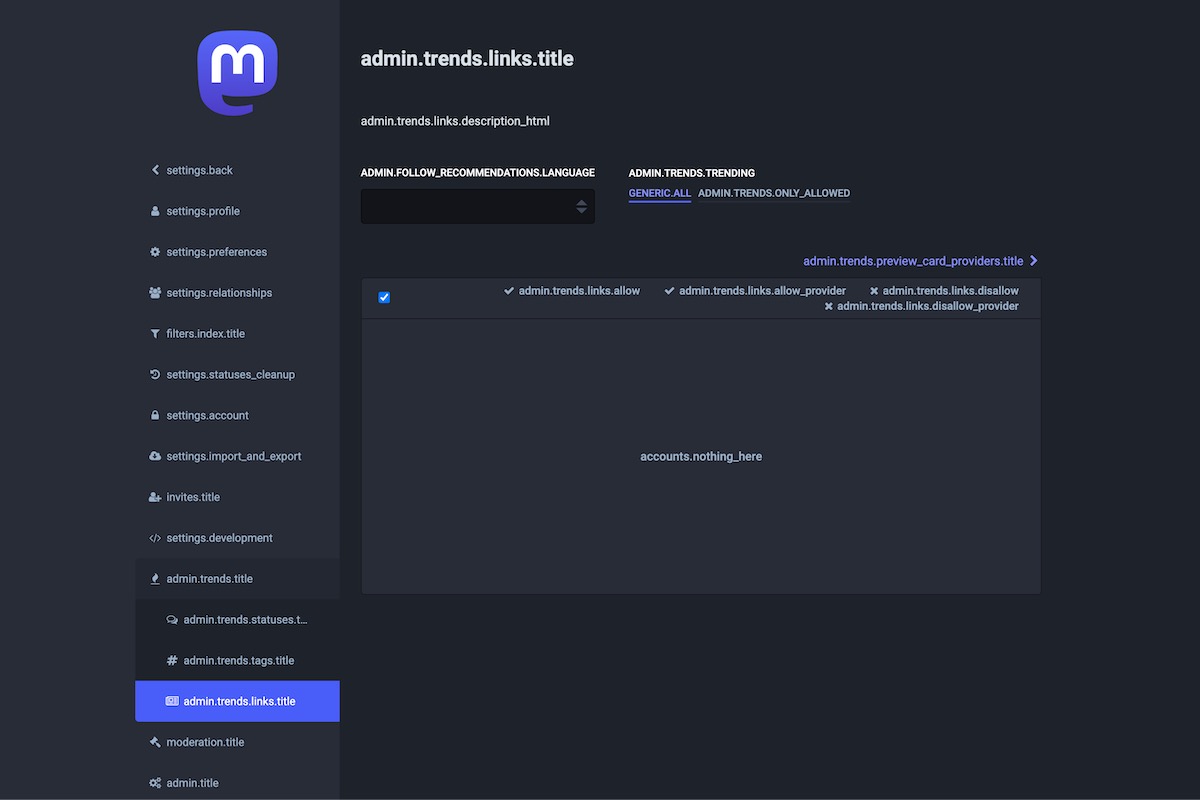This screenshot has width=1200, height=800.
Task: Click the settings.statuses_cleanup history icon
Action: coord(155,375)
